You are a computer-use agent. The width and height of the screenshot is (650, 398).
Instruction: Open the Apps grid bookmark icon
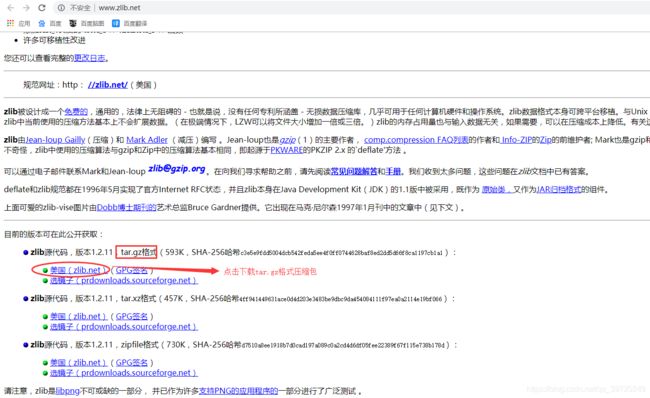10,23
